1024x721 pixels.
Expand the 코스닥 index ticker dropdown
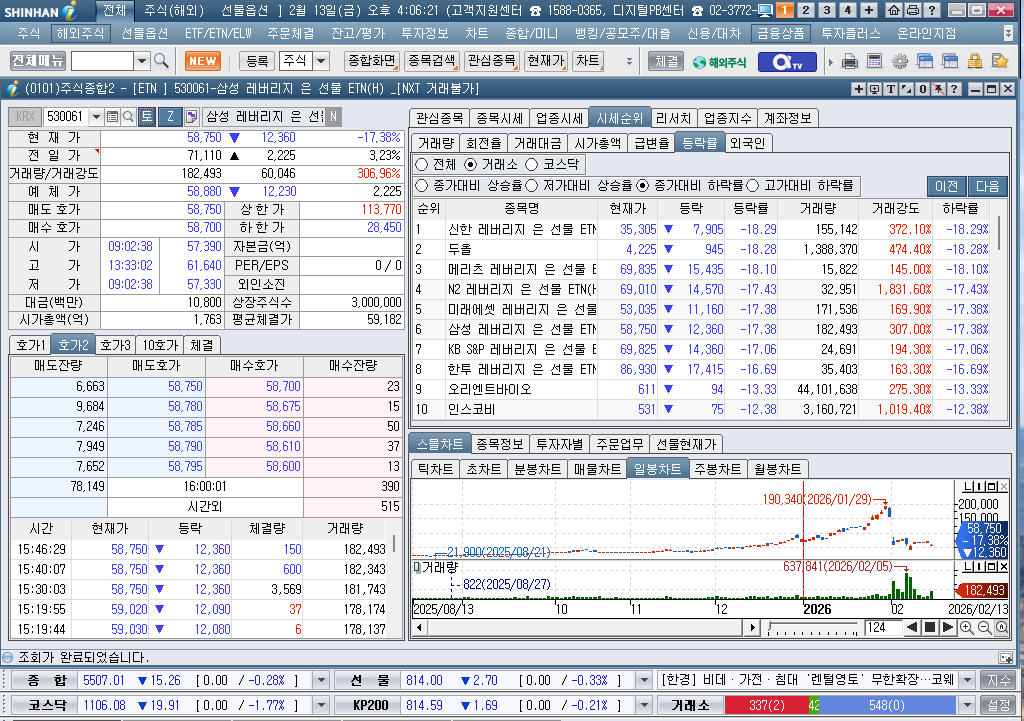(x=321, y=705)
